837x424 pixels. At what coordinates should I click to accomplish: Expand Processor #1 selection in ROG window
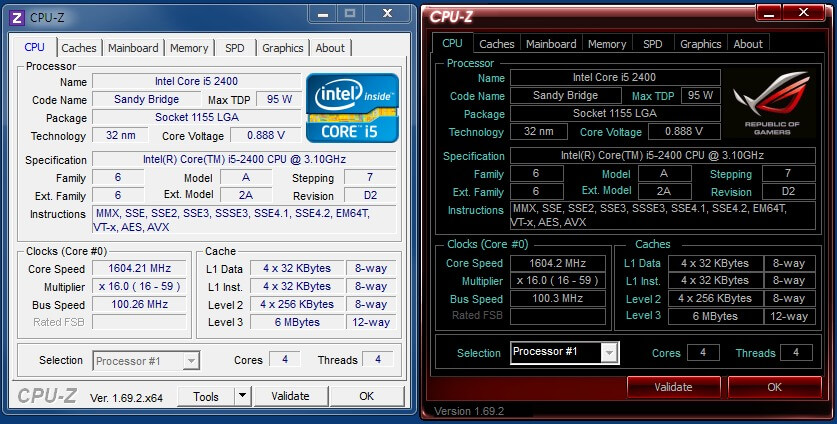(x=609, y=352)
